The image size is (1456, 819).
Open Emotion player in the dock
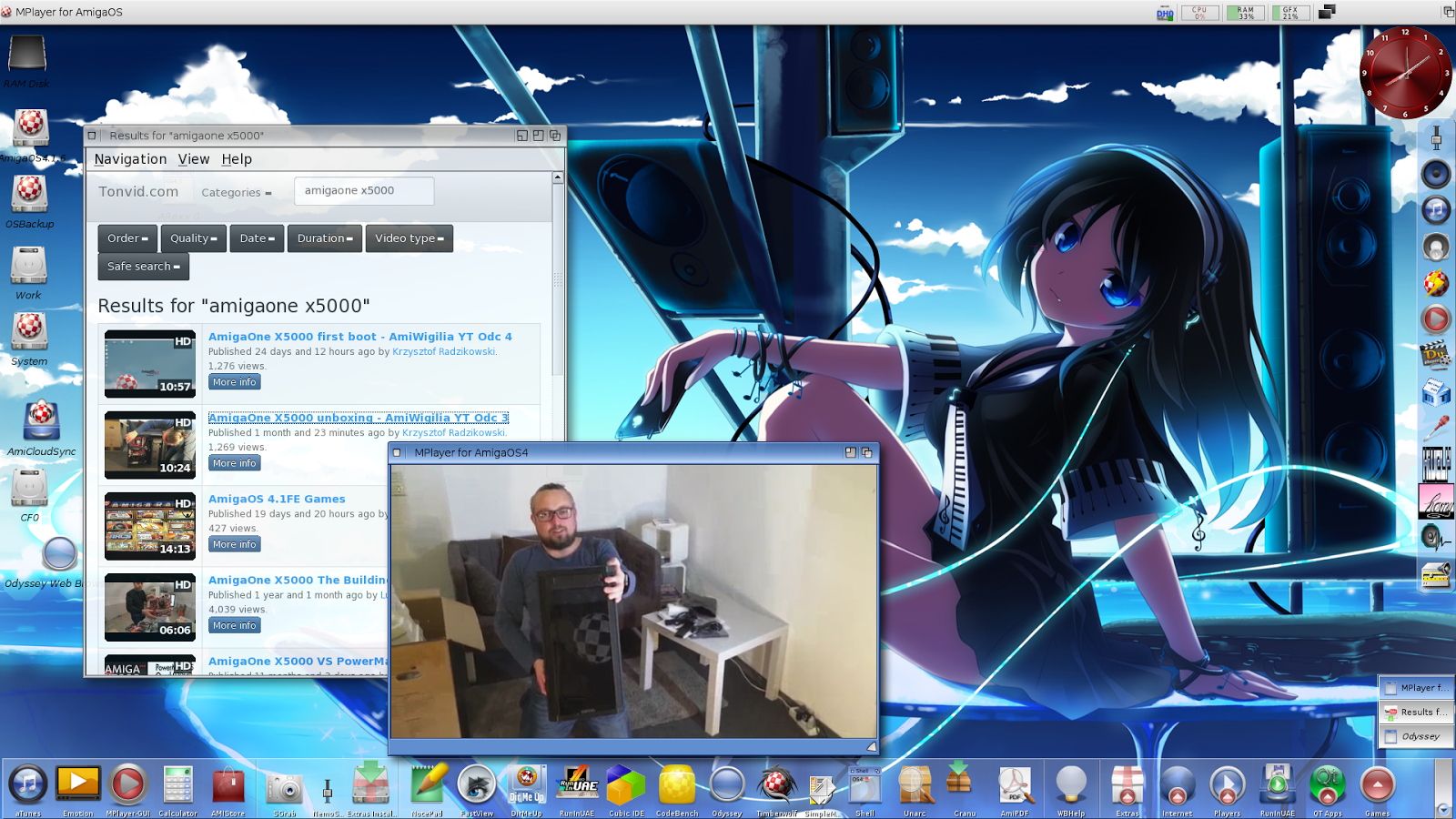coord(78,784)
